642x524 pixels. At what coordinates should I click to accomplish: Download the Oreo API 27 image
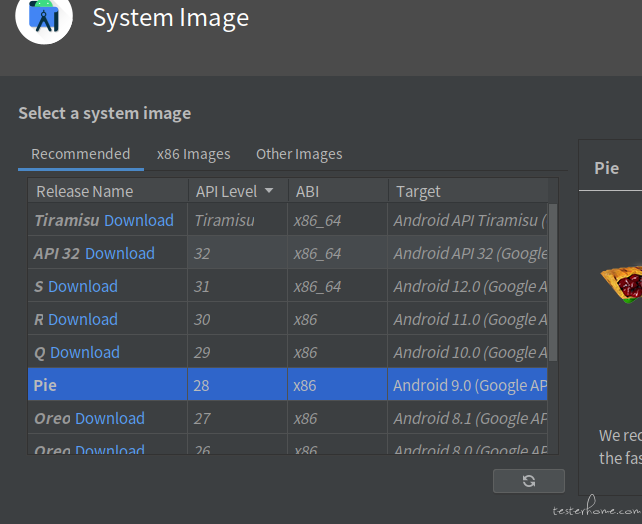click(110, 418)
